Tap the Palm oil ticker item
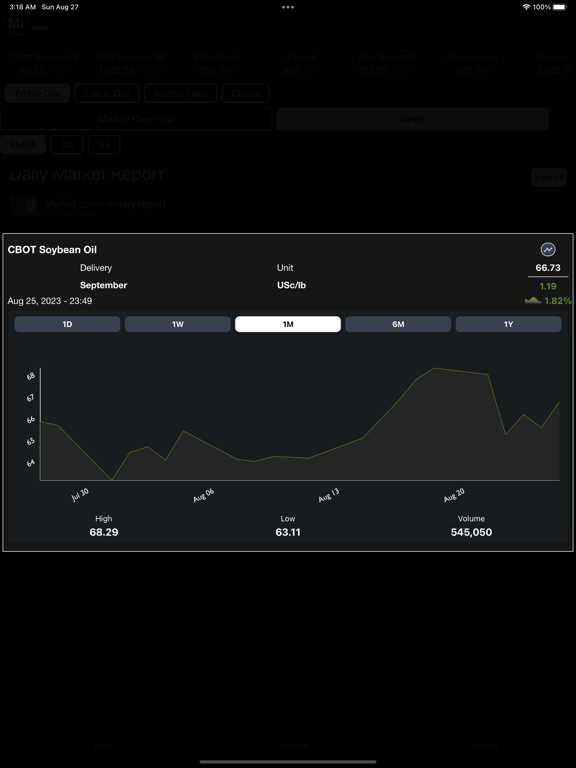This screenshot has width=576, height=768. tap(301, 64)
